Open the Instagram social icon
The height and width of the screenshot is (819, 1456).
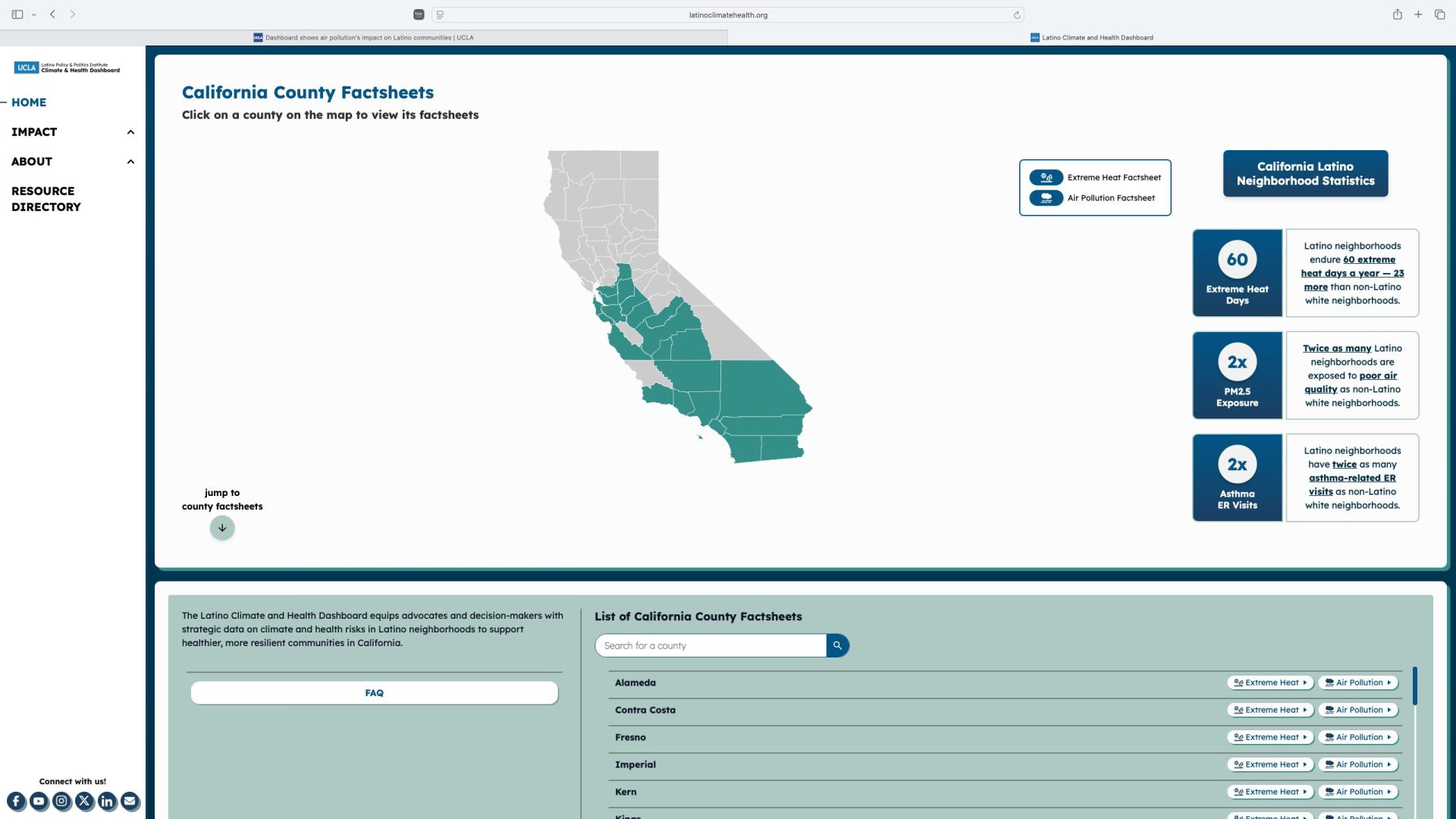click(x=61, y=801)
